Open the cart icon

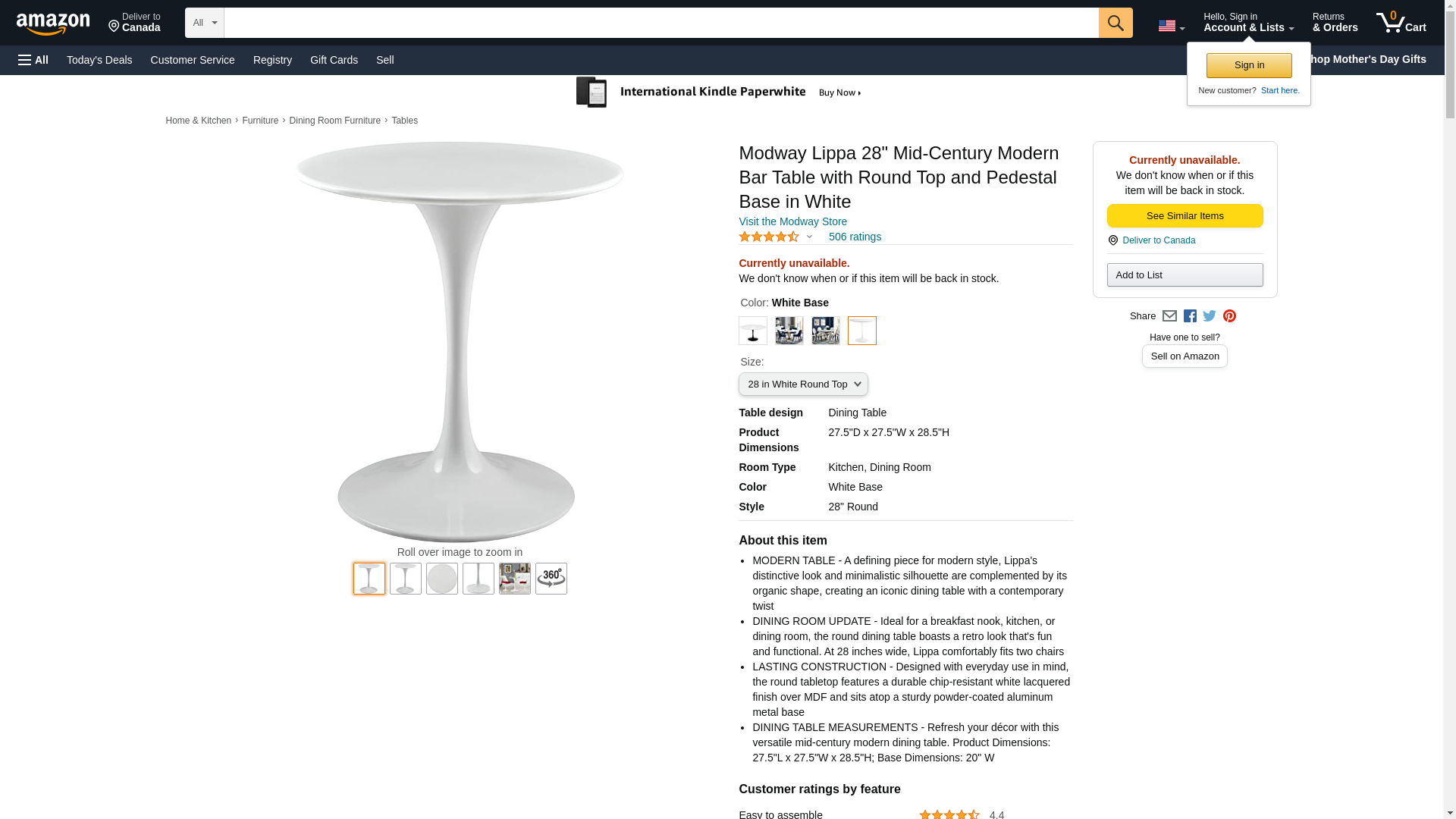pos(1401,23)
